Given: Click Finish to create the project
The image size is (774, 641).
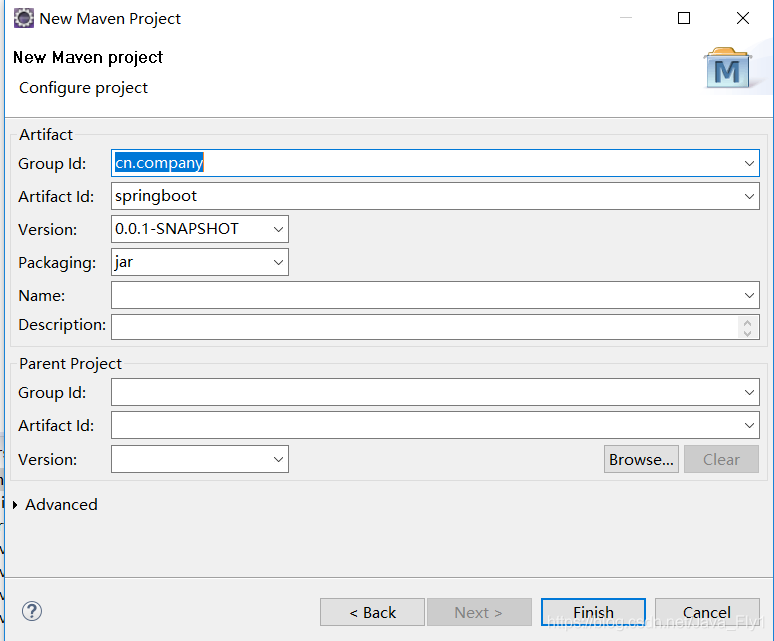Looking at the screenshot, I should [x=593, y=612].
